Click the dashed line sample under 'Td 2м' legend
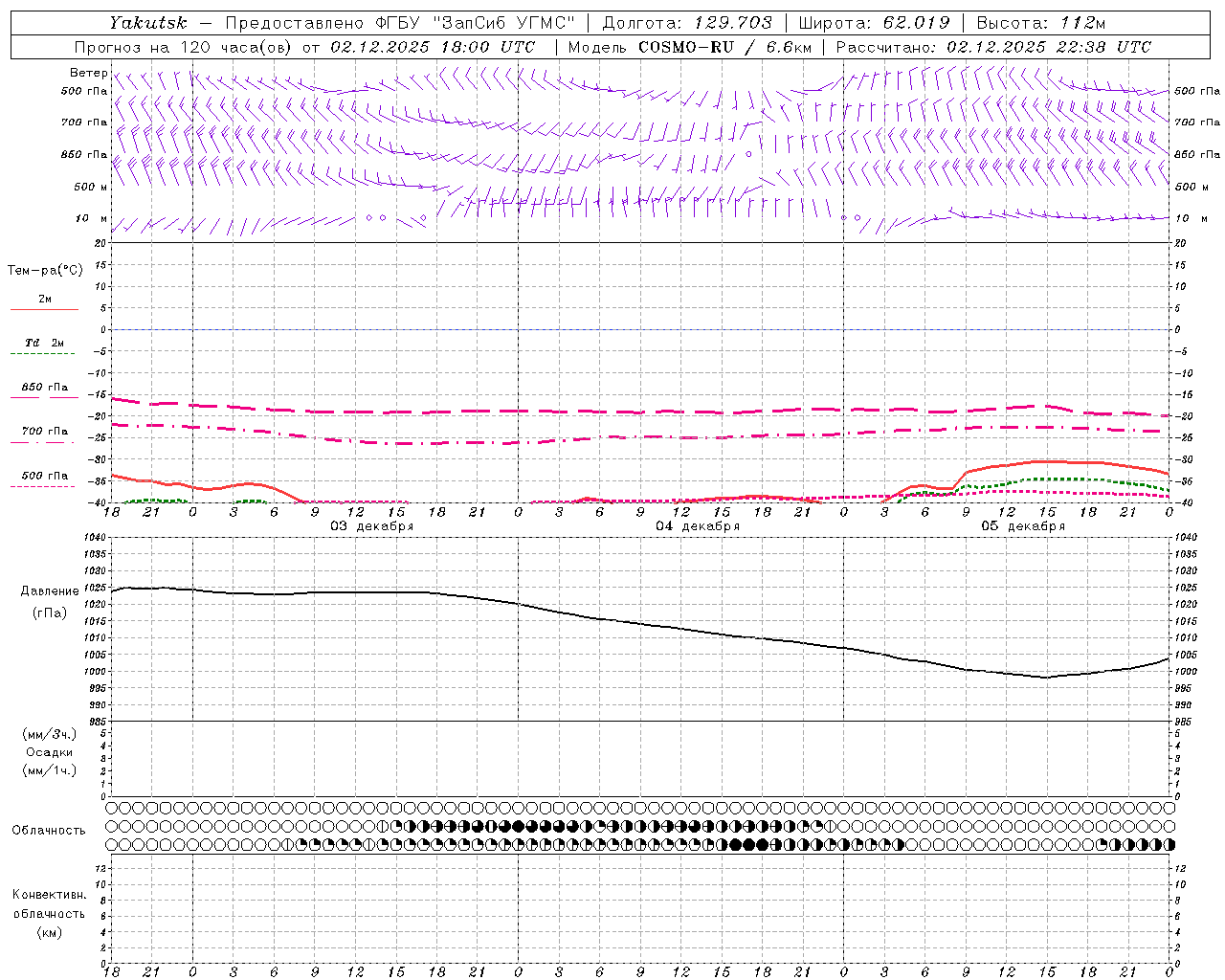 point(44,354)
